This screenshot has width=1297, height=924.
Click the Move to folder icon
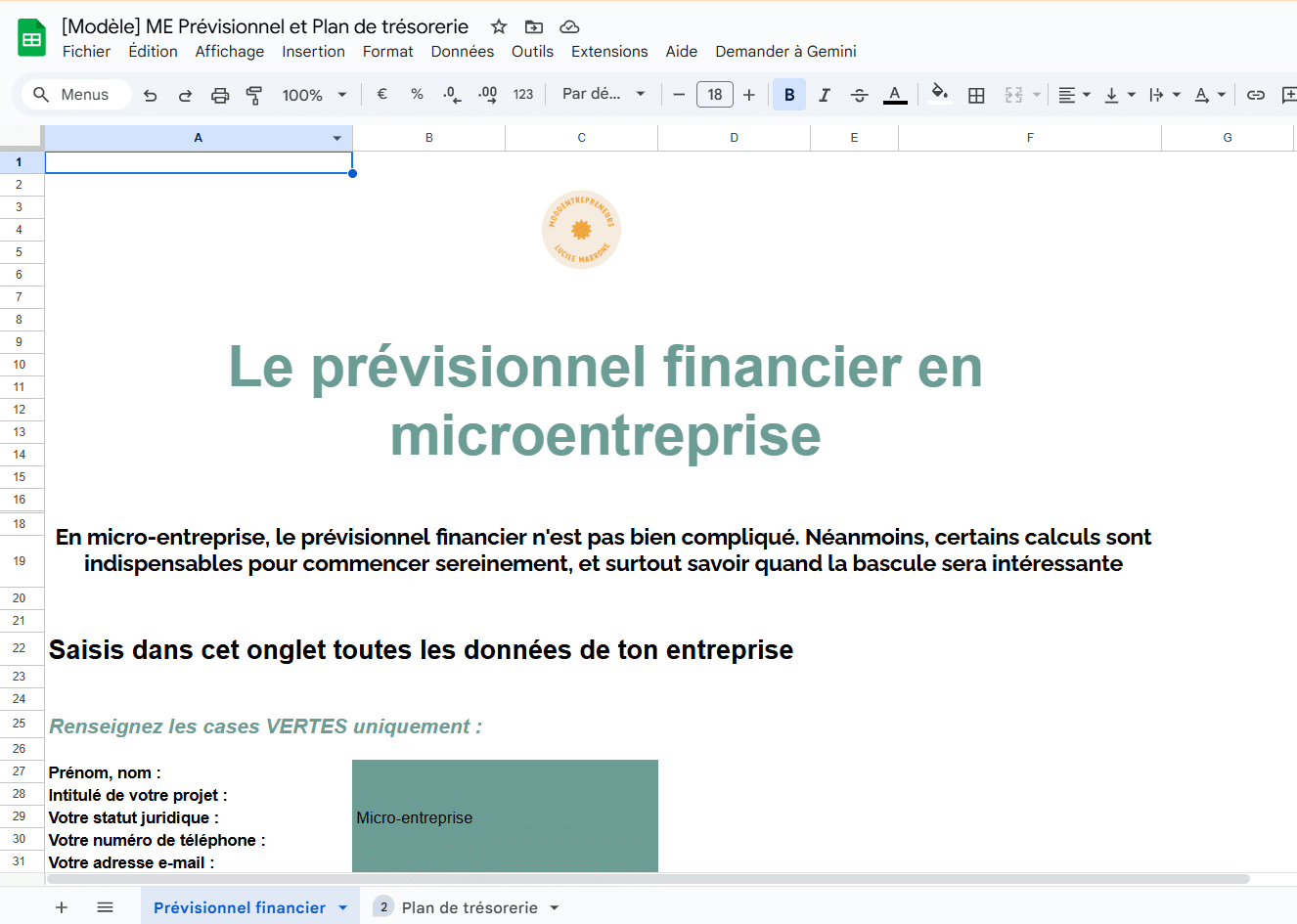pyautogui.click(x=534, y=26)
